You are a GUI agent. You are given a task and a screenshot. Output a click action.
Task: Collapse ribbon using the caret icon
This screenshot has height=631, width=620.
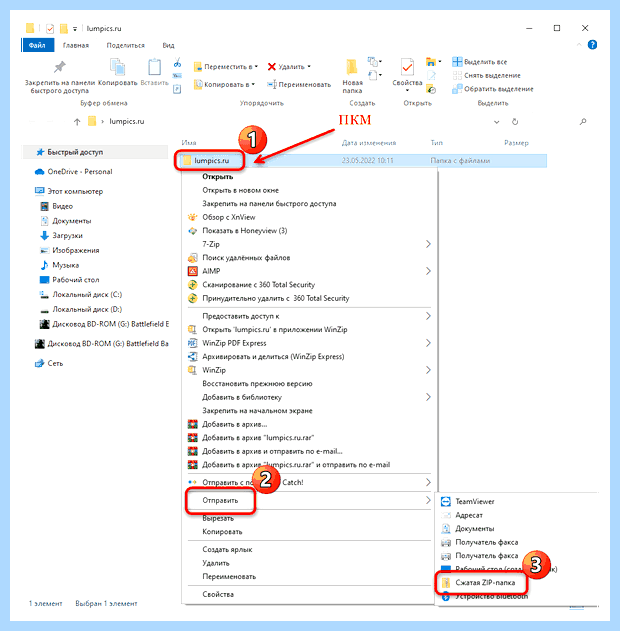click(579, 45)
